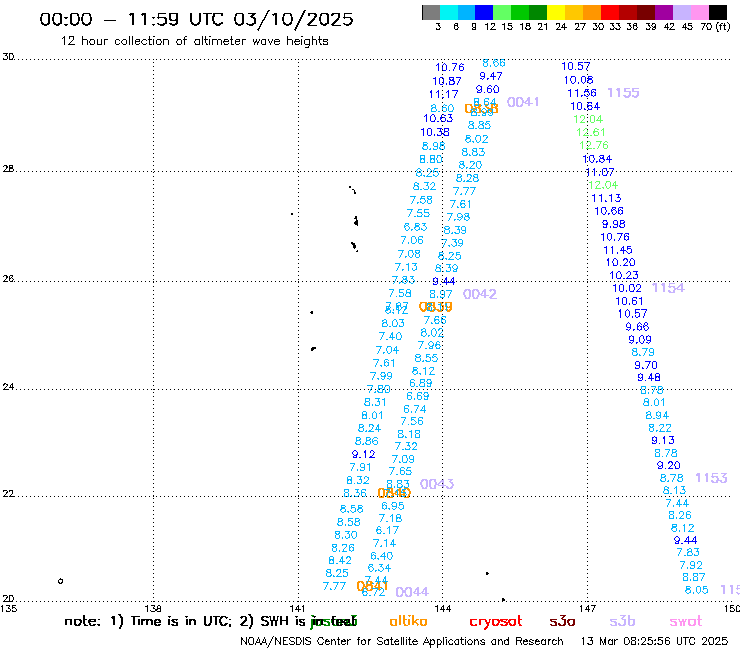740x650 pixels.
Task: Click the '1154' pass time marker
Action: (668, 287)
